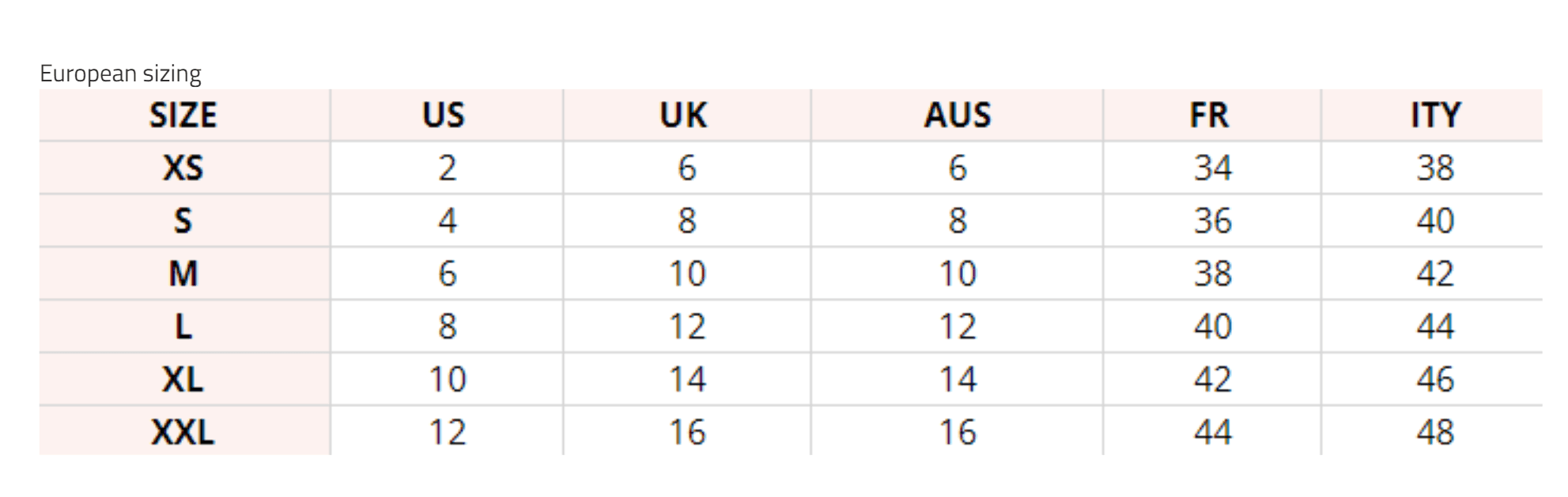Click the XS size row label
The width and height of the screenshot is (1568, 497).
click(183, 168)
